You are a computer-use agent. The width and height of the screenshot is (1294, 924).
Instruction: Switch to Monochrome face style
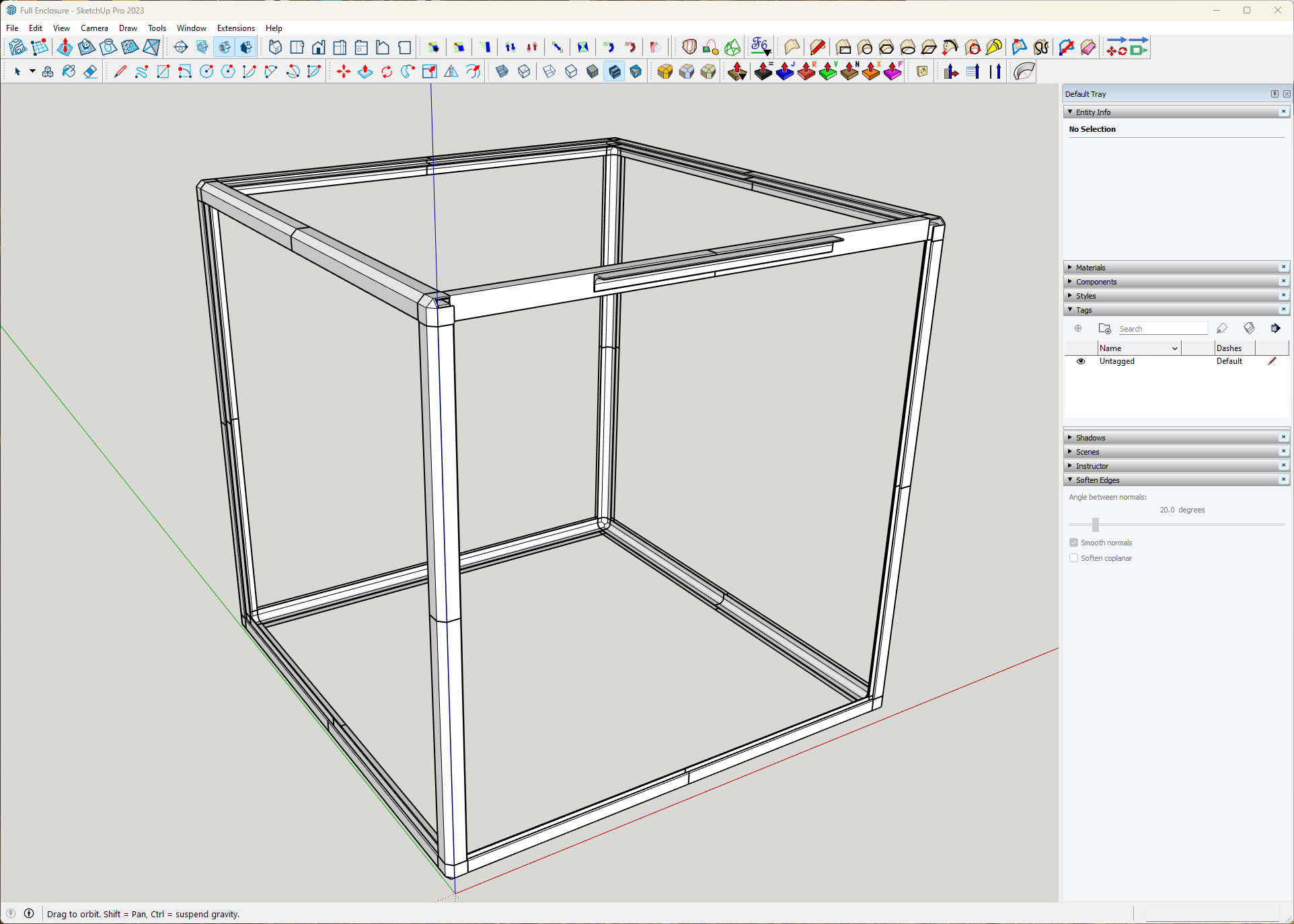click(x=636, y=71)
